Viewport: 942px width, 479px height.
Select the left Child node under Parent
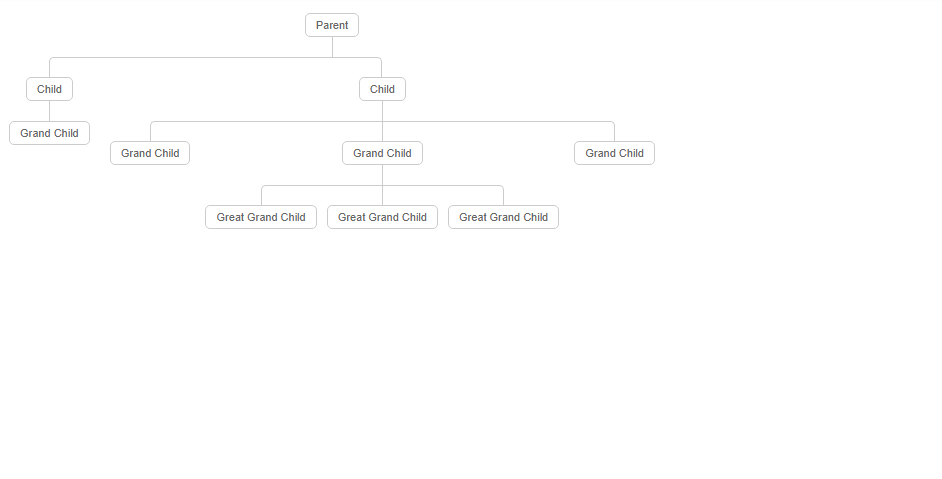(x=49, y=89)
